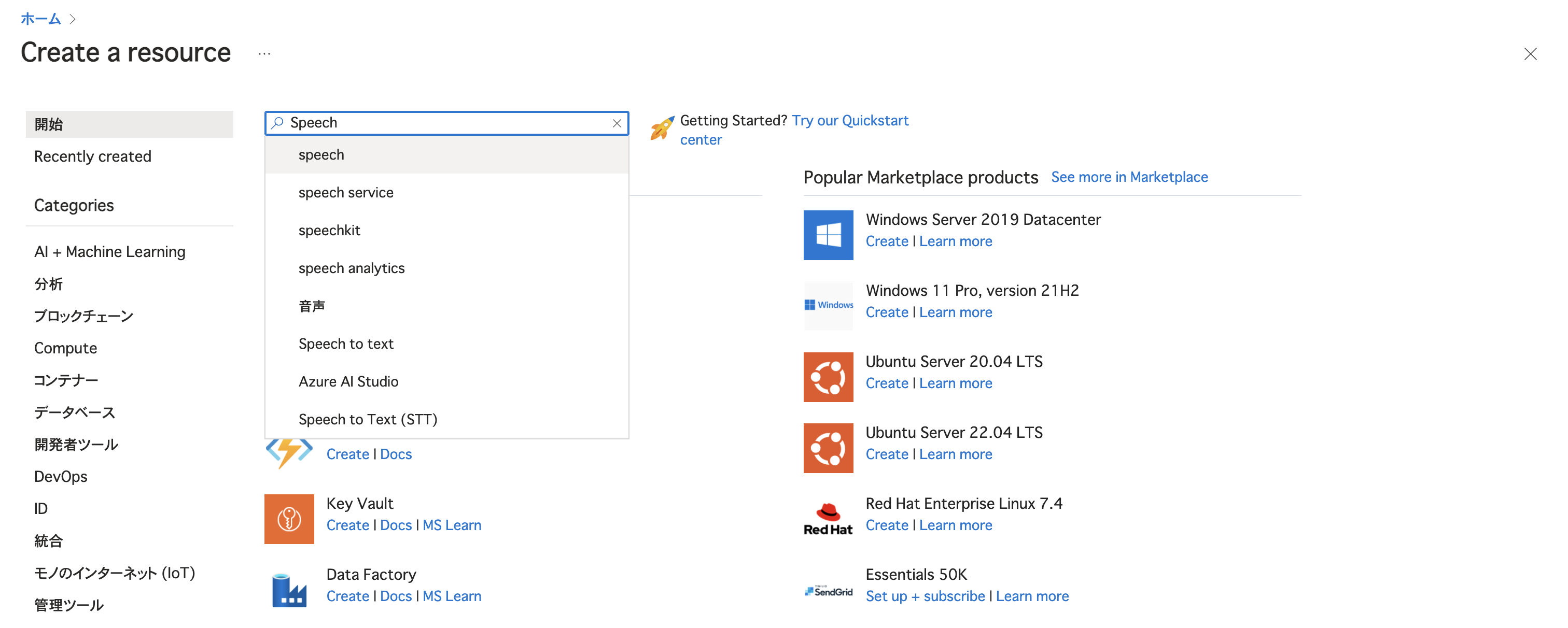Click inside the Speech search field

point(444,123)
